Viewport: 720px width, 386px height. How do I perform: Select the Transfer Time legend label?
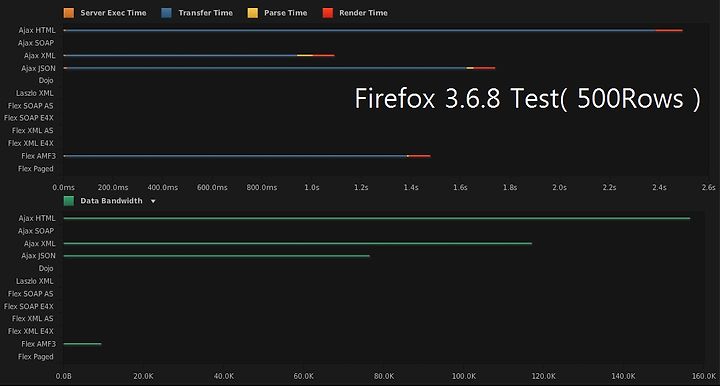pyautogui.click(x=206, y=13)
